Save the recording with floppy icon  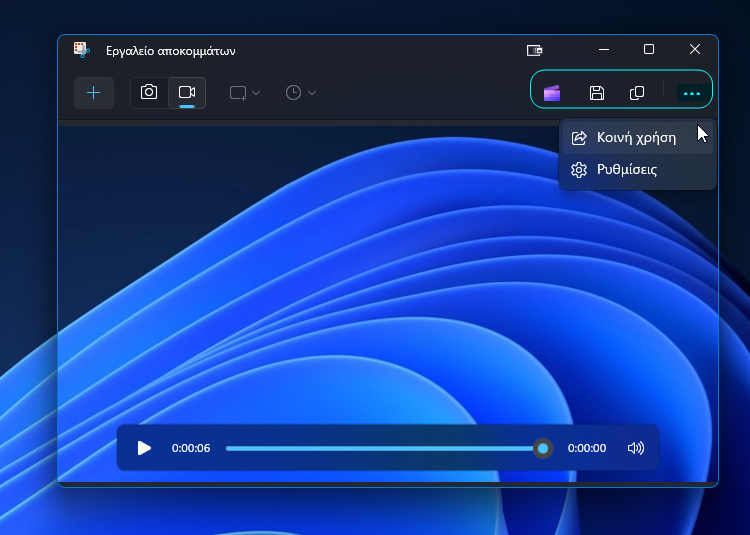pos(596,93)
